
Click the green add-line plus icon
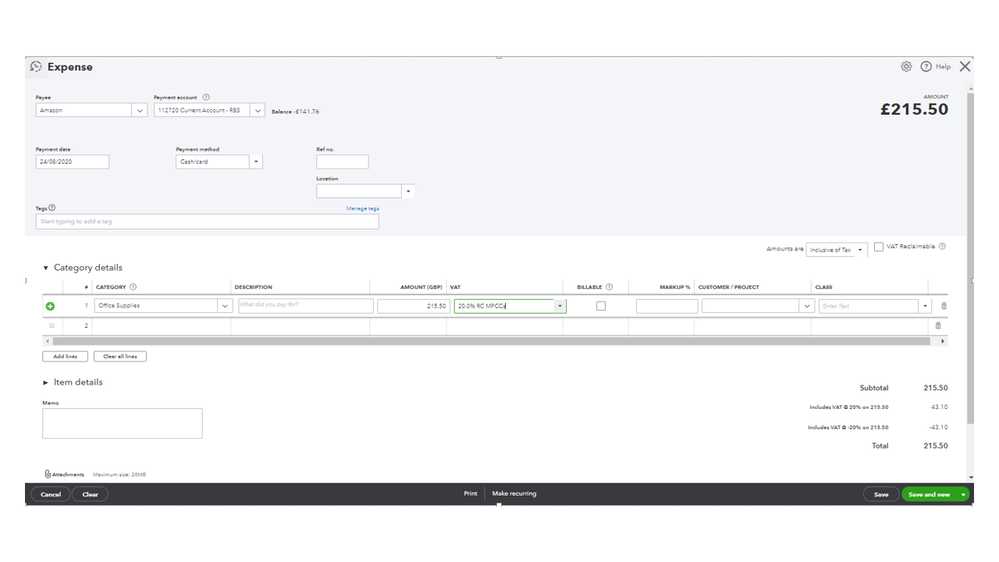tap(50, 306)
